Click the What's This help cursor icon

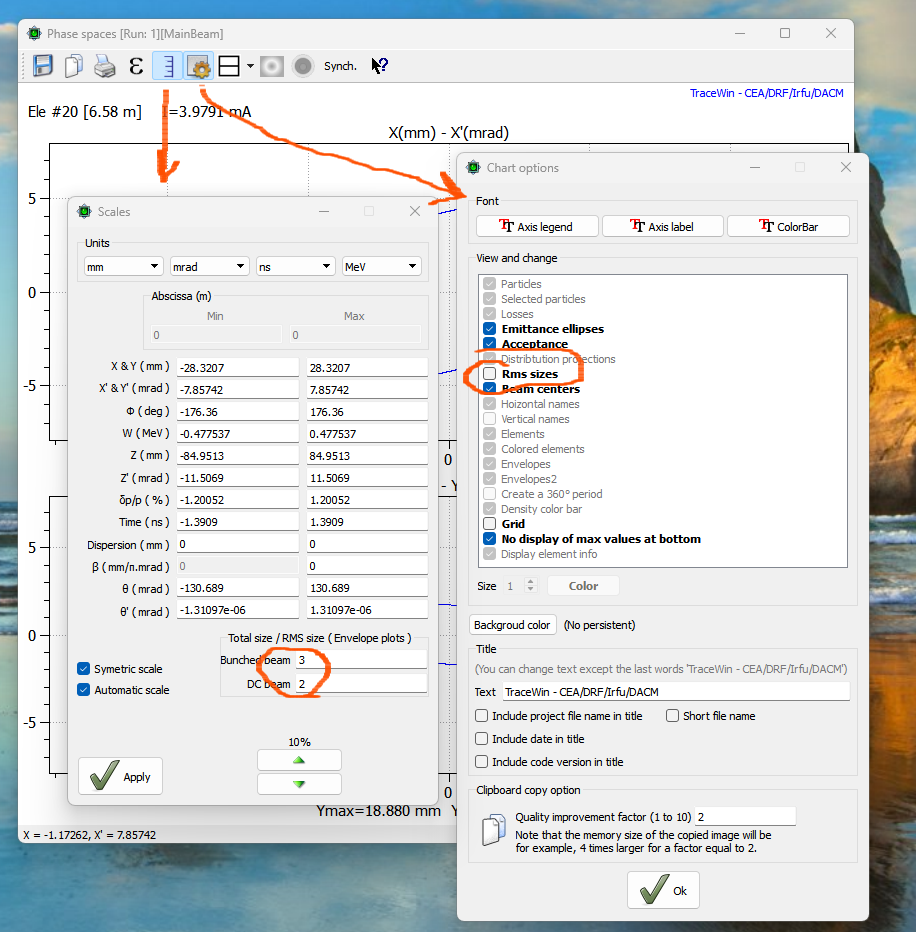[x=380, y=66]
